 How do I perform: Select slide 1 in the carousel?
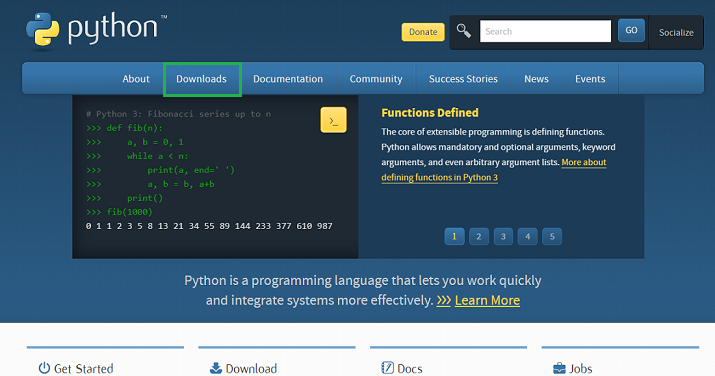(x=455, y=237)
